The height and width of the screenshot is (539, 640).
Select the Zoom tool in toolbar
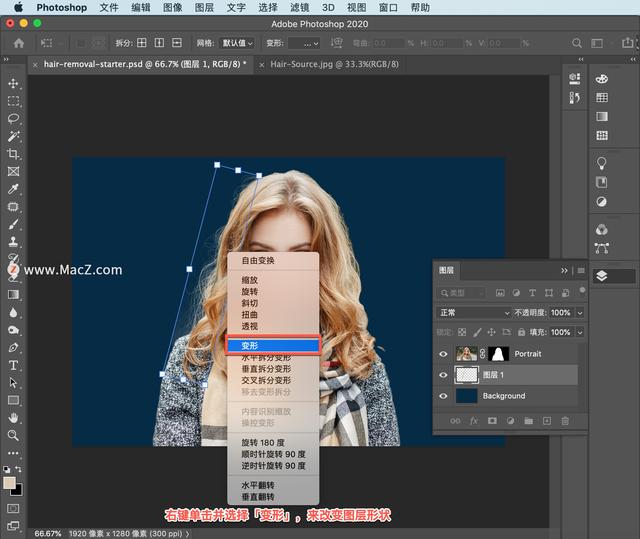pyautogui.click(x=14, y=435)
